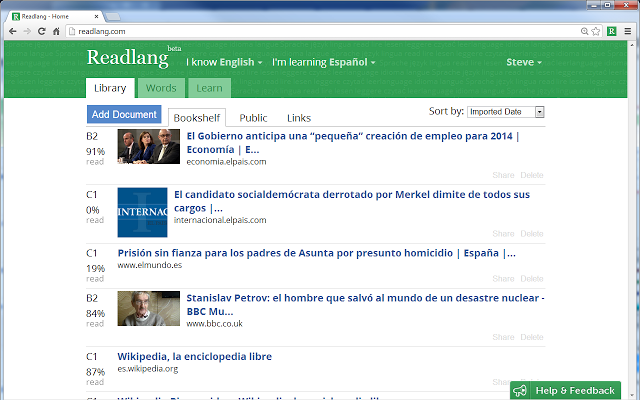Click the El Gobierno article thumbnail
The width and height of the screenshot is (640, 400).
[x=149, y=148]
